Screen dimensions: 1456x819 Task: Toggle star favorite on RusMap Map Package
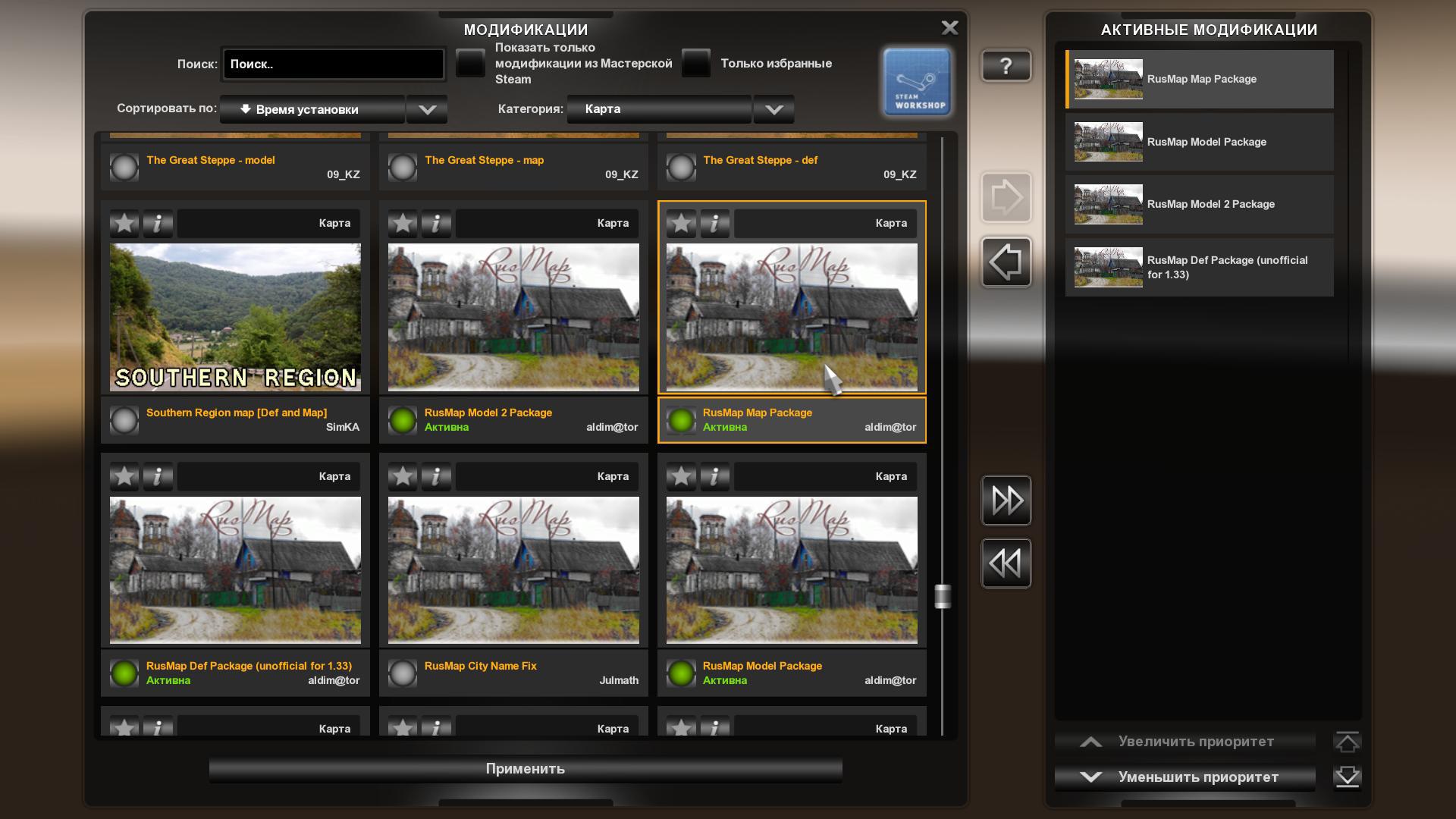[683, 221]
